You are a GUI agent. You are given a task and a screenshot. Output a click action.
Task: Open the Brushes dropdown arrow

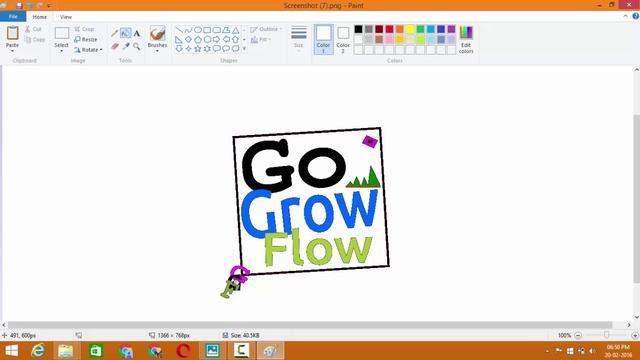[x=157, y=51]
